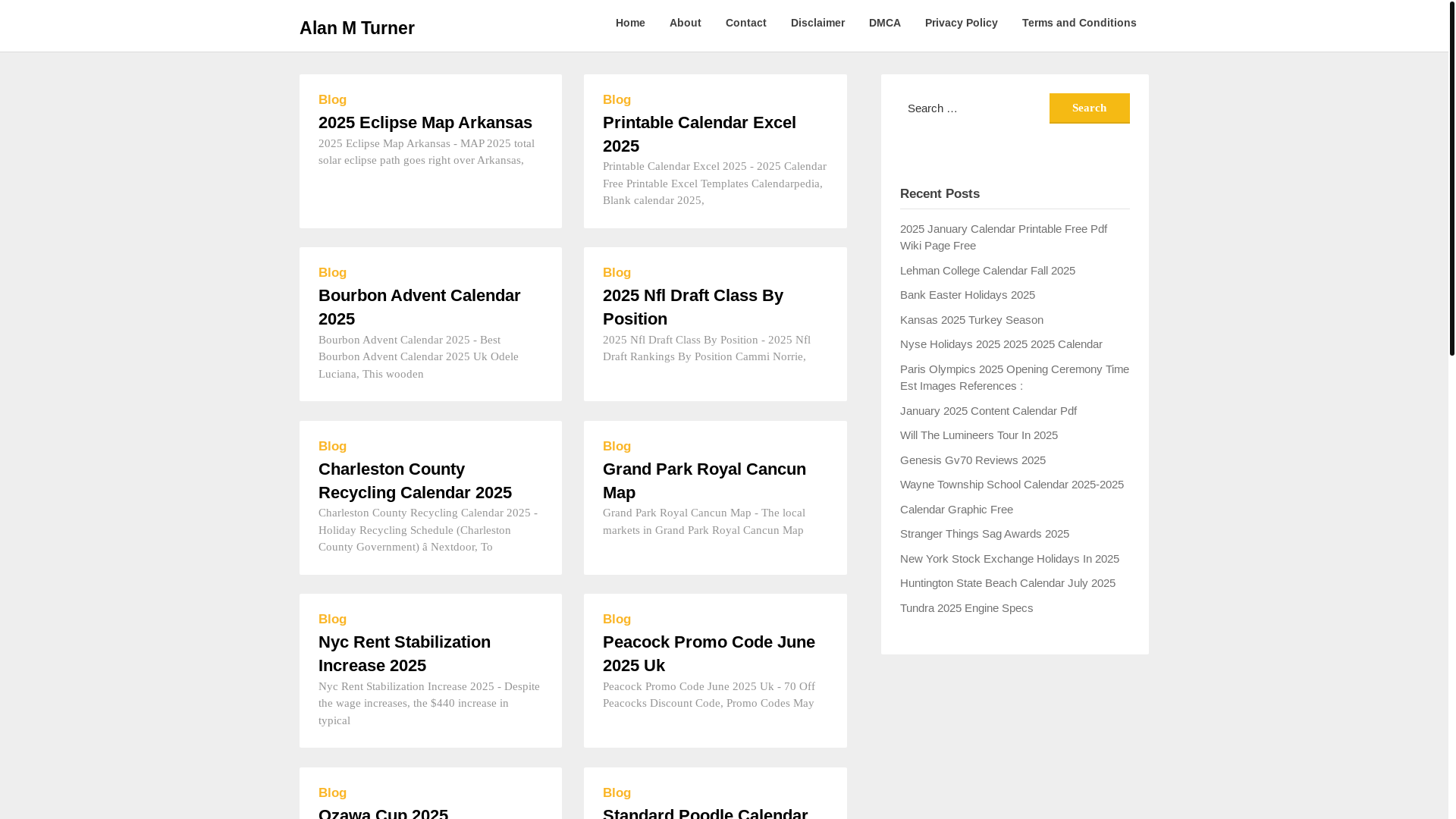Open post 2025 Nfl Draft Class By Position

[x=693, y=307]
